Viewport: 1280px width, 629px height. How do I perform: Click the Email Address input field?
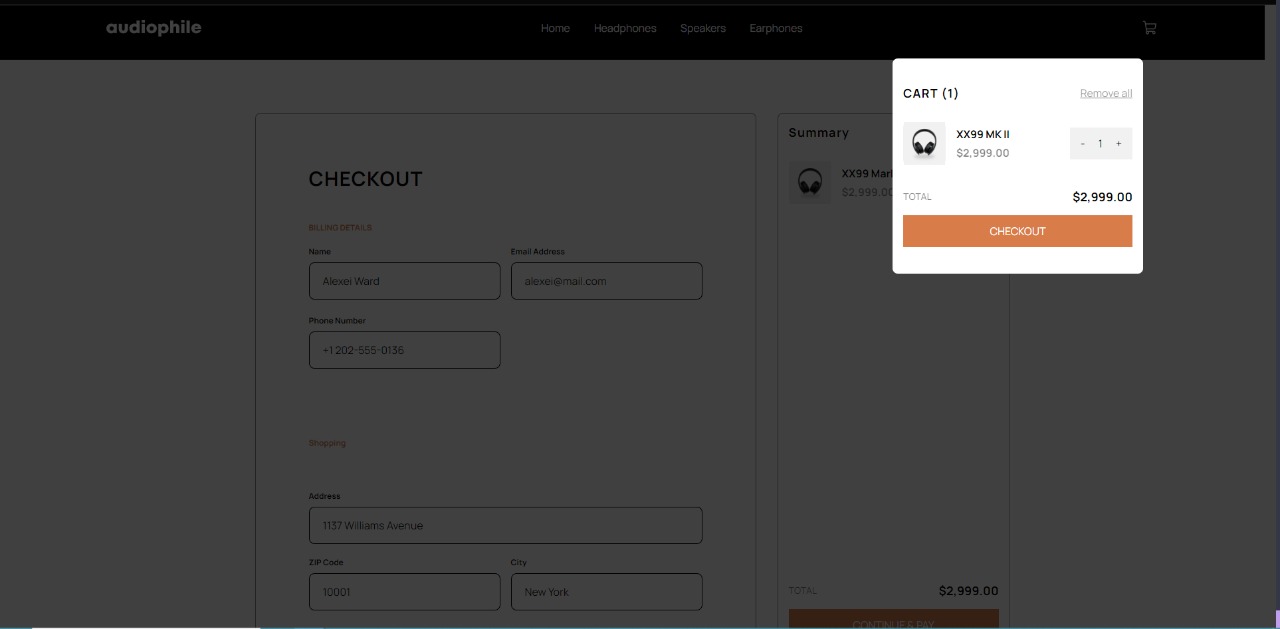pos(606,281)
